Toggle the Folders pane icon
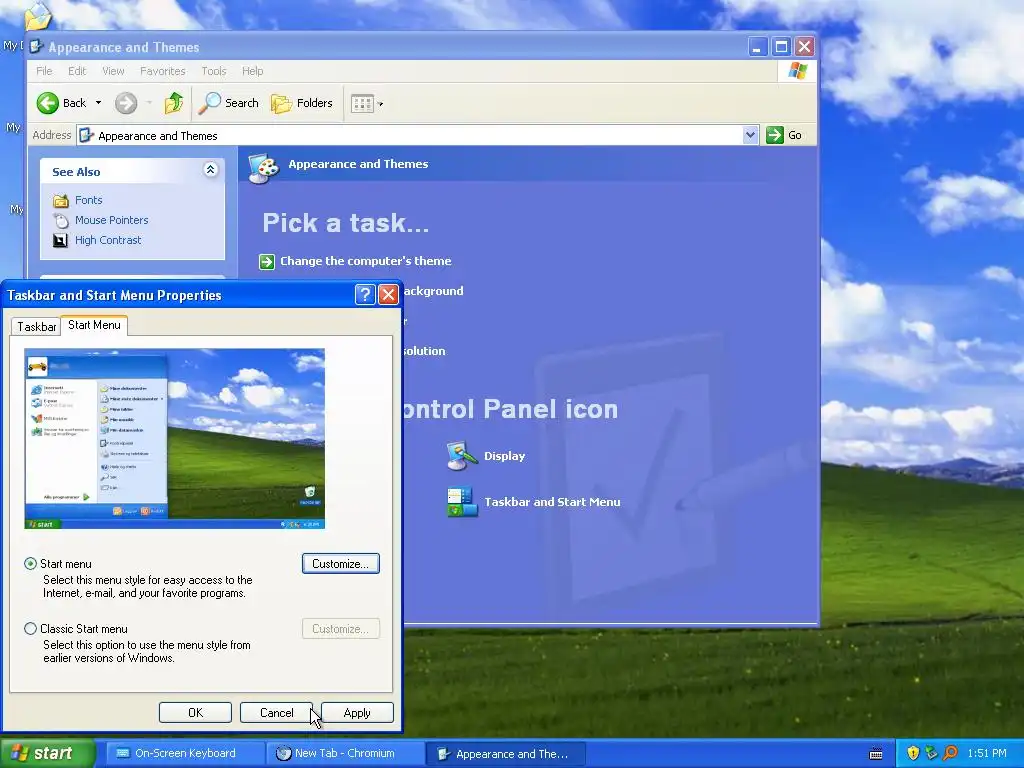The height and width of the screenshot is (768, 1024). (x=281, y=103)
